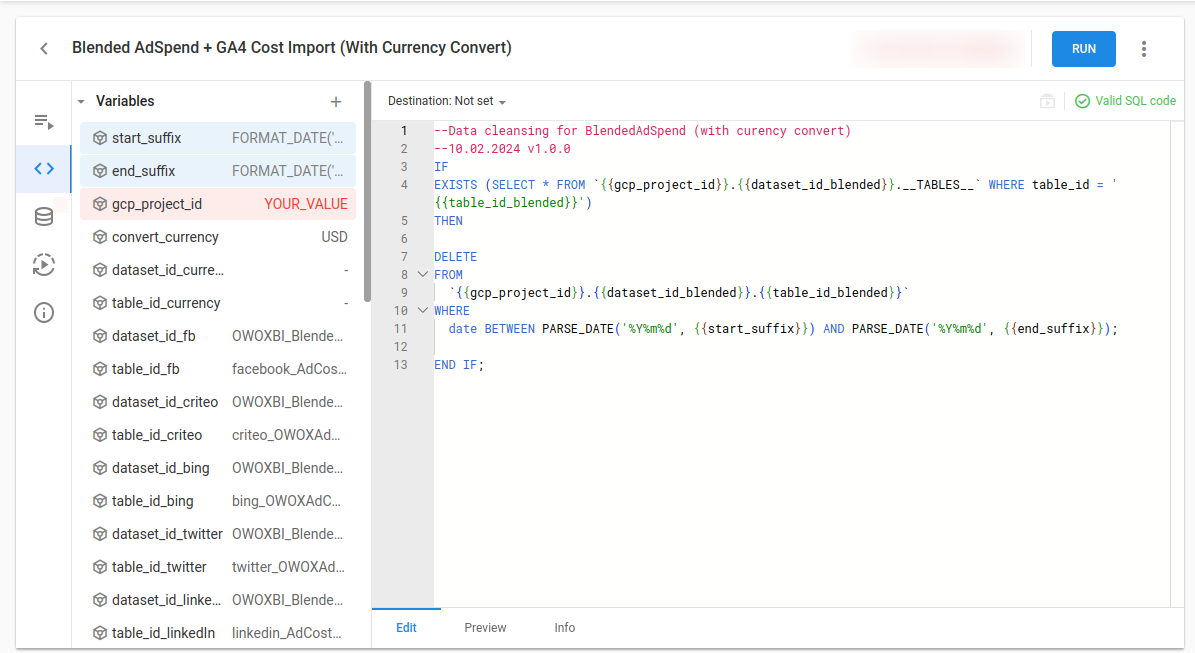Click the IF keyword on line 3
The width and height of the screenshot is (1195, 653).
pyautogui.click(x=441, y=167)
